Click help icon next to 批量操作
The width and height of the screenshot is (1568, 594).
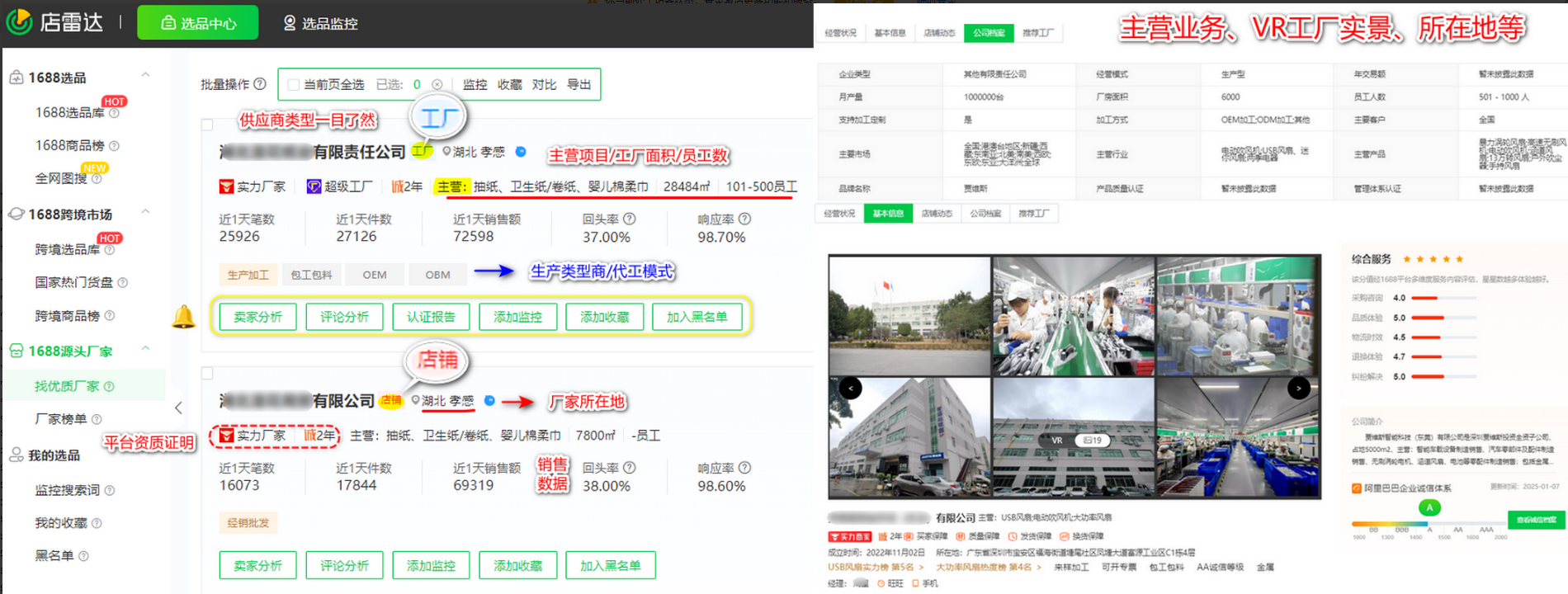pyautogui.click(x=260, y=84)
